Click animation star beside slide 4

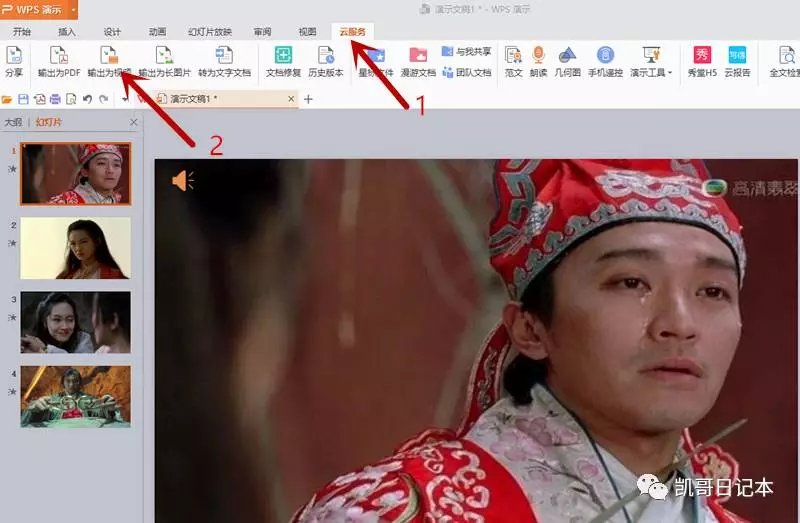point(13,392)
